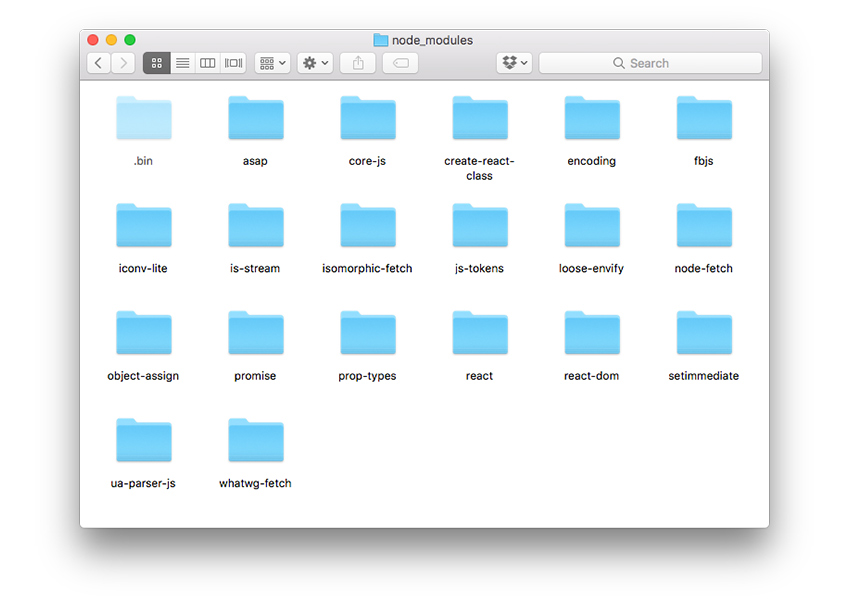Screen dimensions: 850x602
Task: Select the encoding folder icon
Action: pos(592,118)
